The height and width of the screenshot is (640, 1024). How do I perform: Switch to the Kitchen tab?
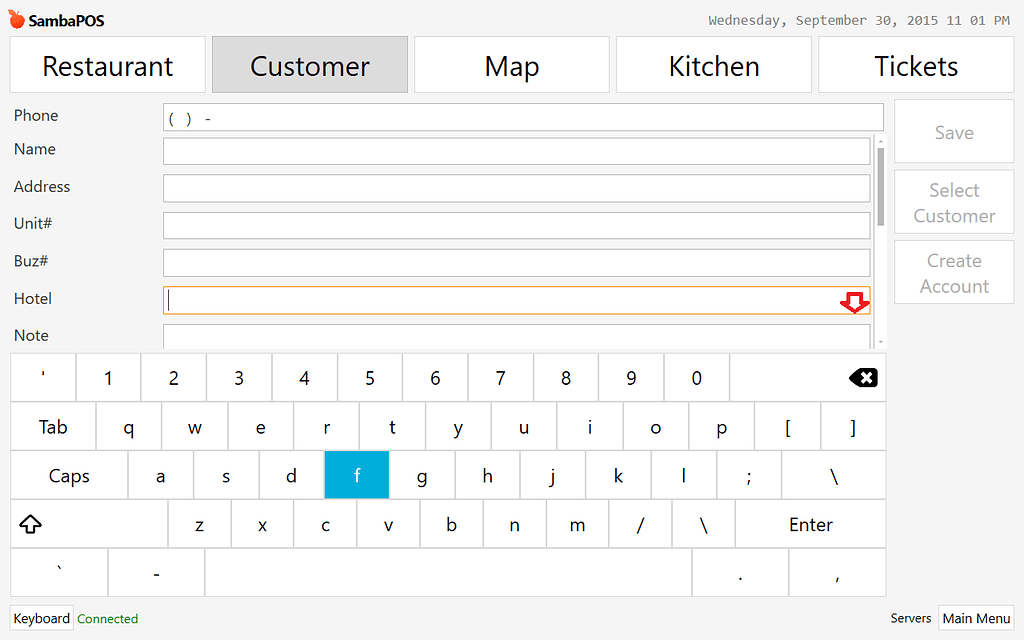713,65
